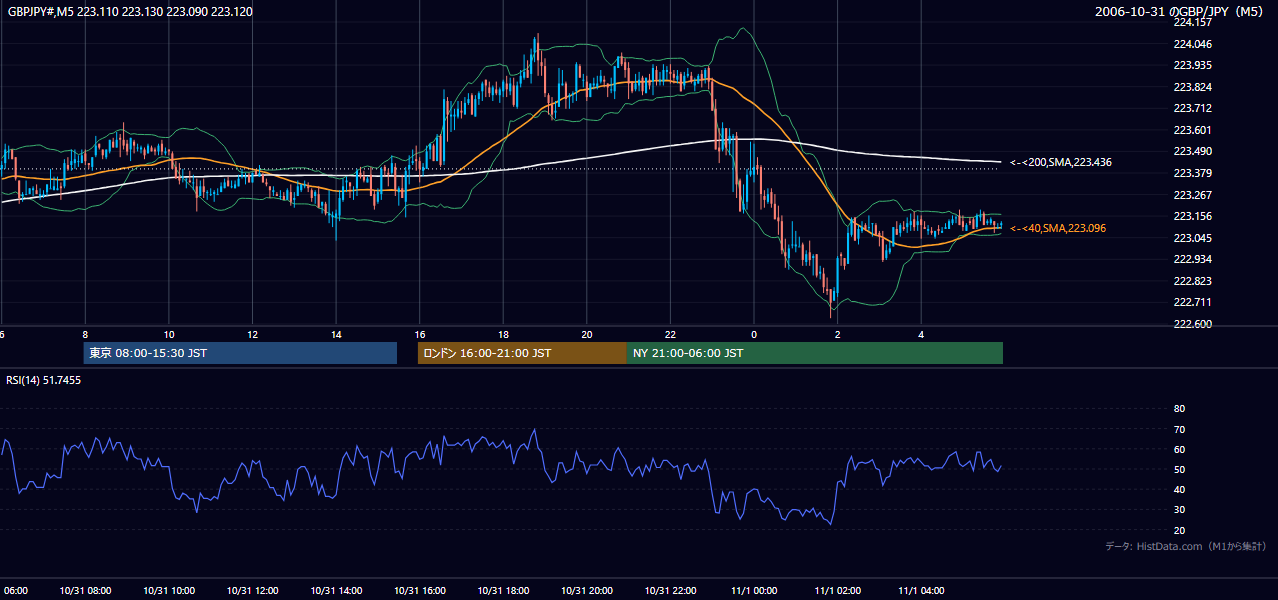The height and width of the screenshot is (600, 1278).
Task: Click price axis value 223.712
Action: pos(1192,108)
